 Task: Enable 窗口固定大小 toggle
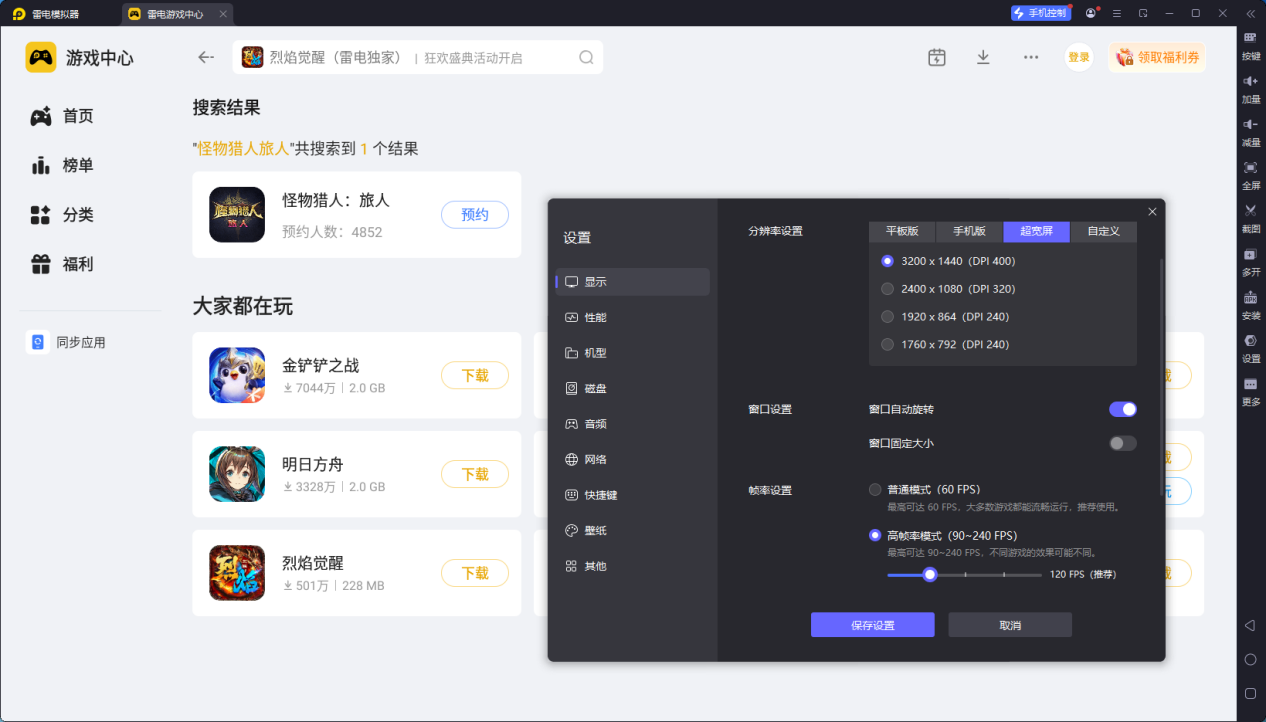pyautogui.click(x=1122, y=443)
